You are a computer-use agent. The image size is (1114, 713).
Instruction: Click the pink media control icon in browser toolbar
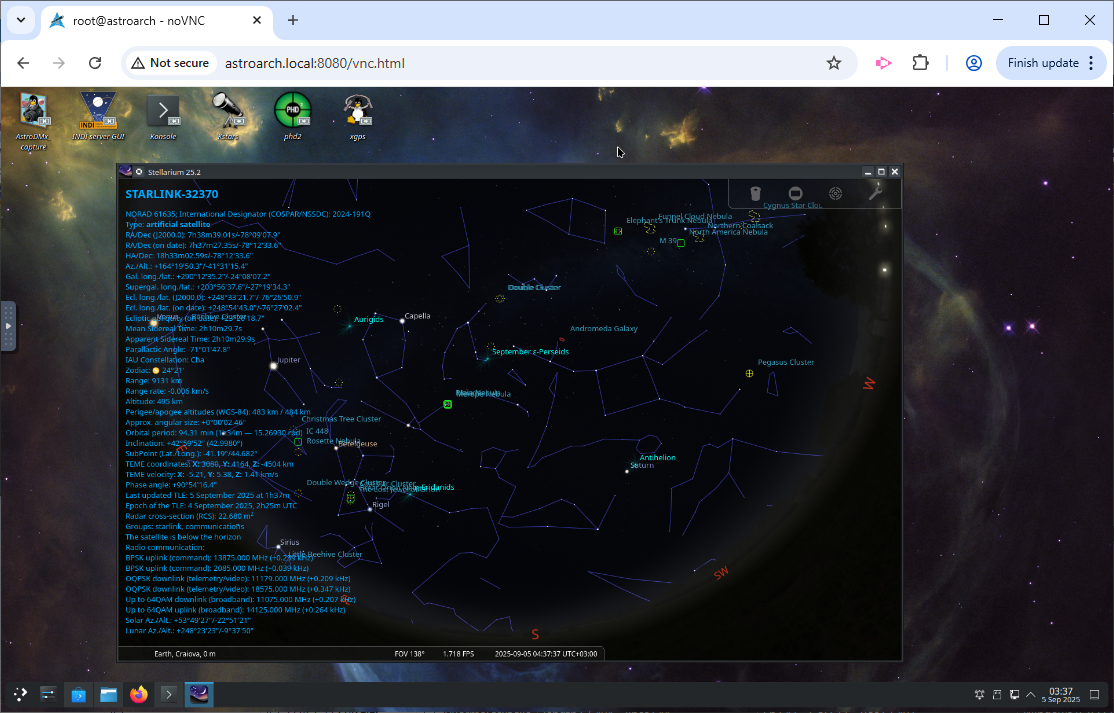pyautogui.click(x=883, y=63)
